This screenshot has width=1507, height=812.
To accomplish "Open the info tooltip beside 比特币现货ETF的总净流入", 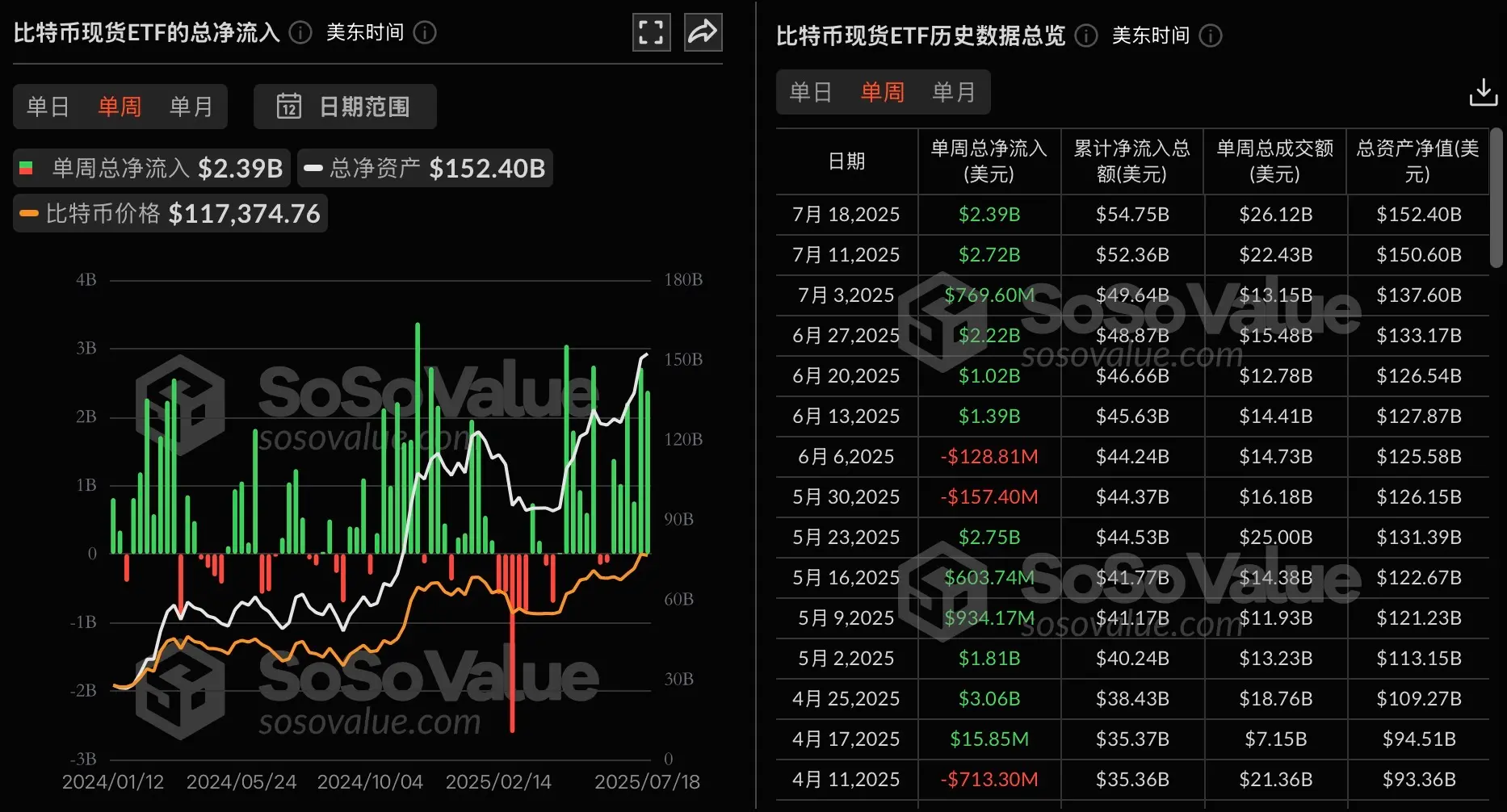I will click(x=300, y=33).
